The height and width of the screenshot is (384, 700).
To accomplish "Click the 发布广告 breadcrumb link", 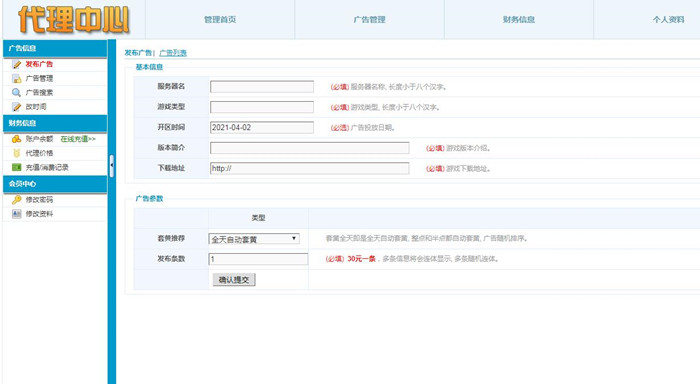I will pos(138,53).
